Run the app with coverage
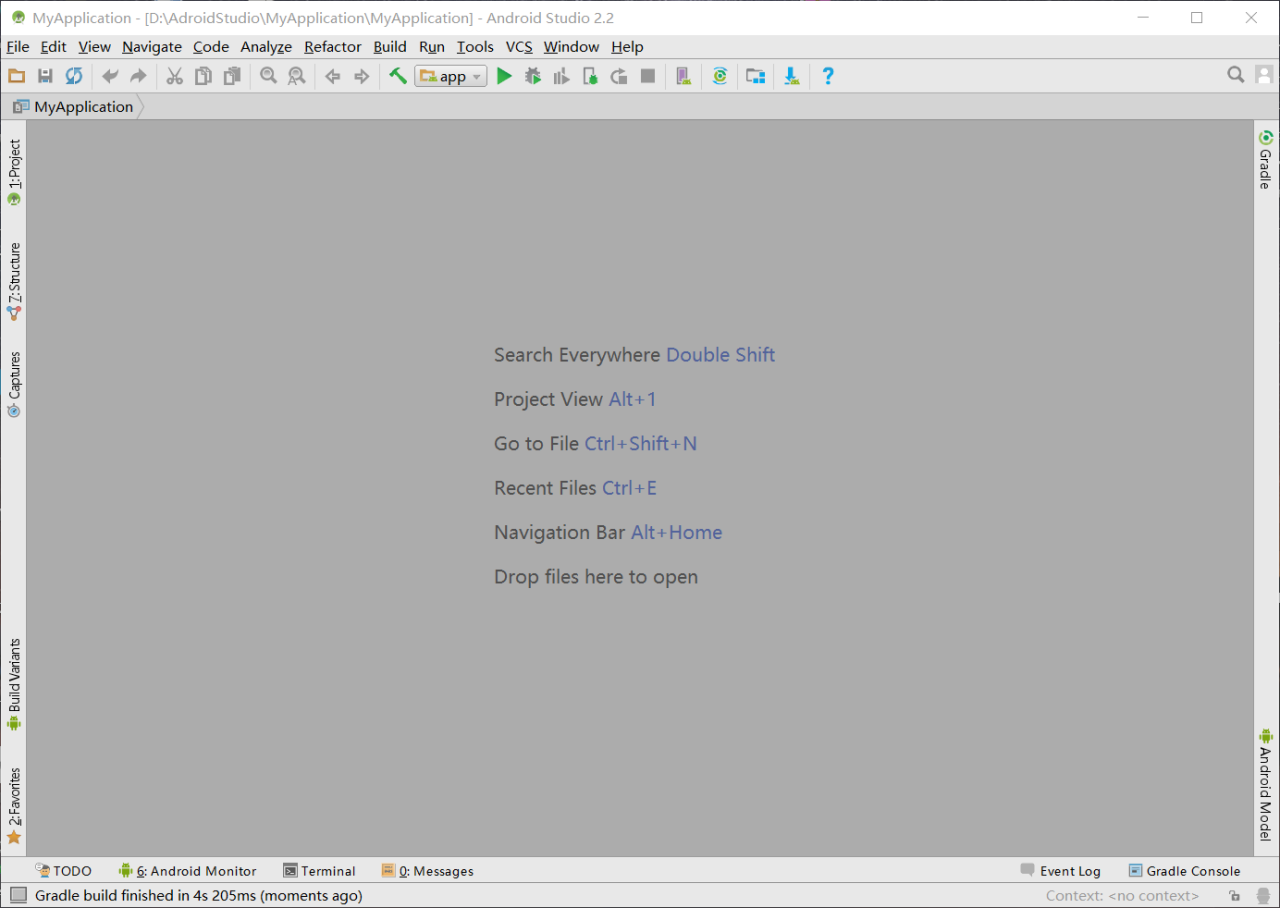 561,76
